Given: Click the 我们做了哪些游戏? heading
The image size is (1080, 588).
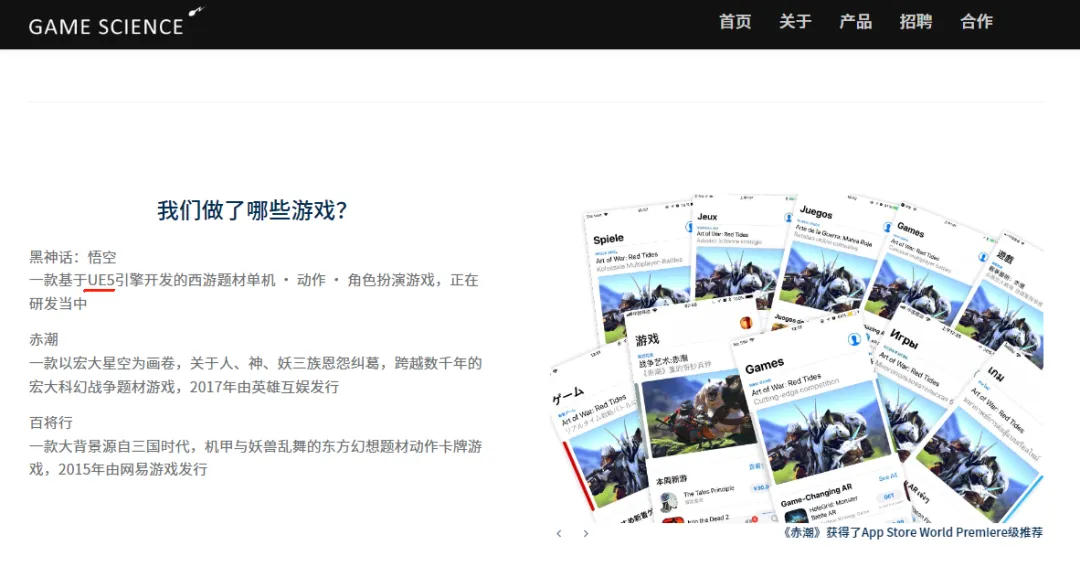Looking at the screenshot, I should point(252,210).
